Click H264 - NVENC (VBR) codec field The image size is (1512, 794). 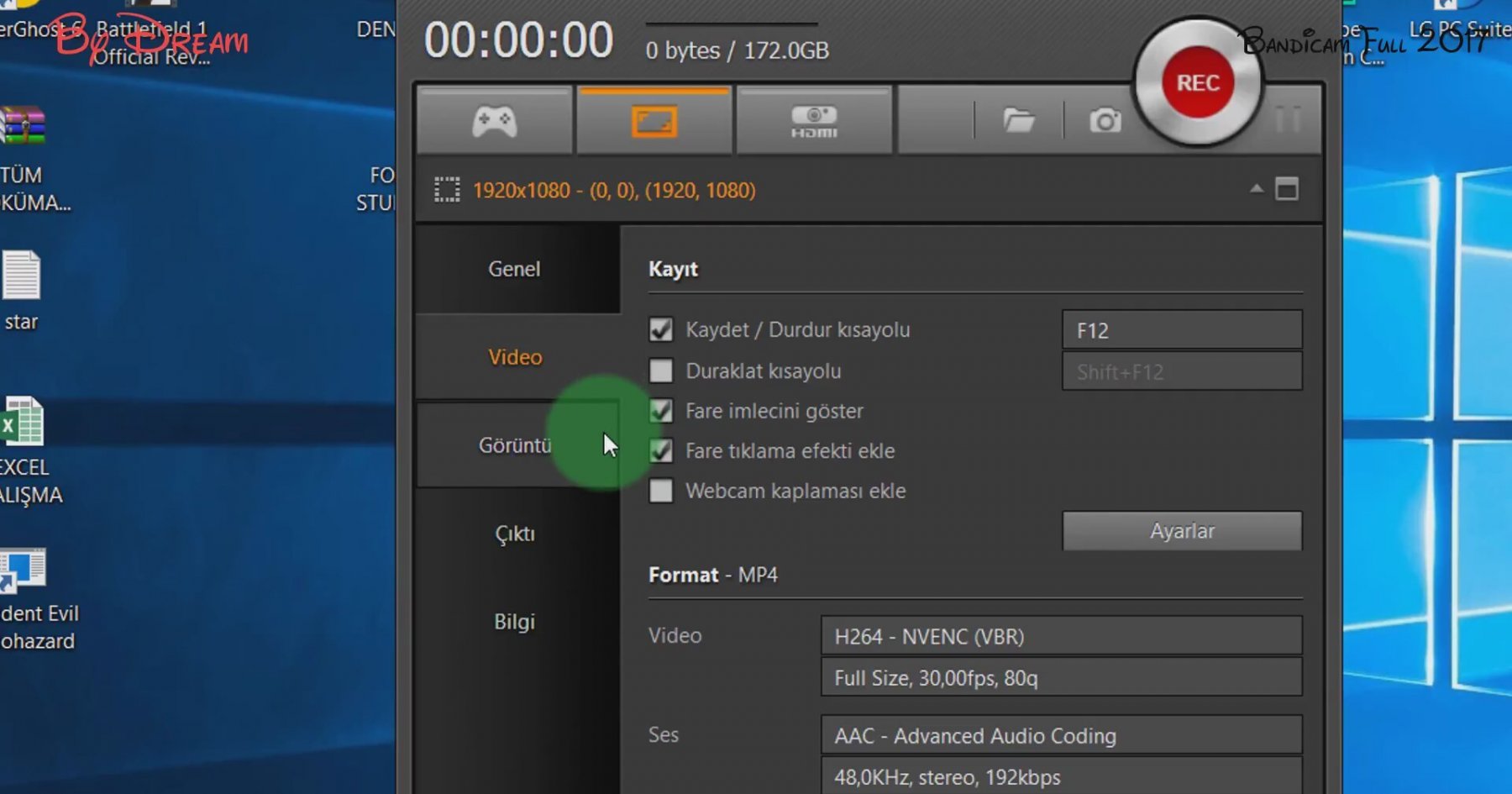1062,636
